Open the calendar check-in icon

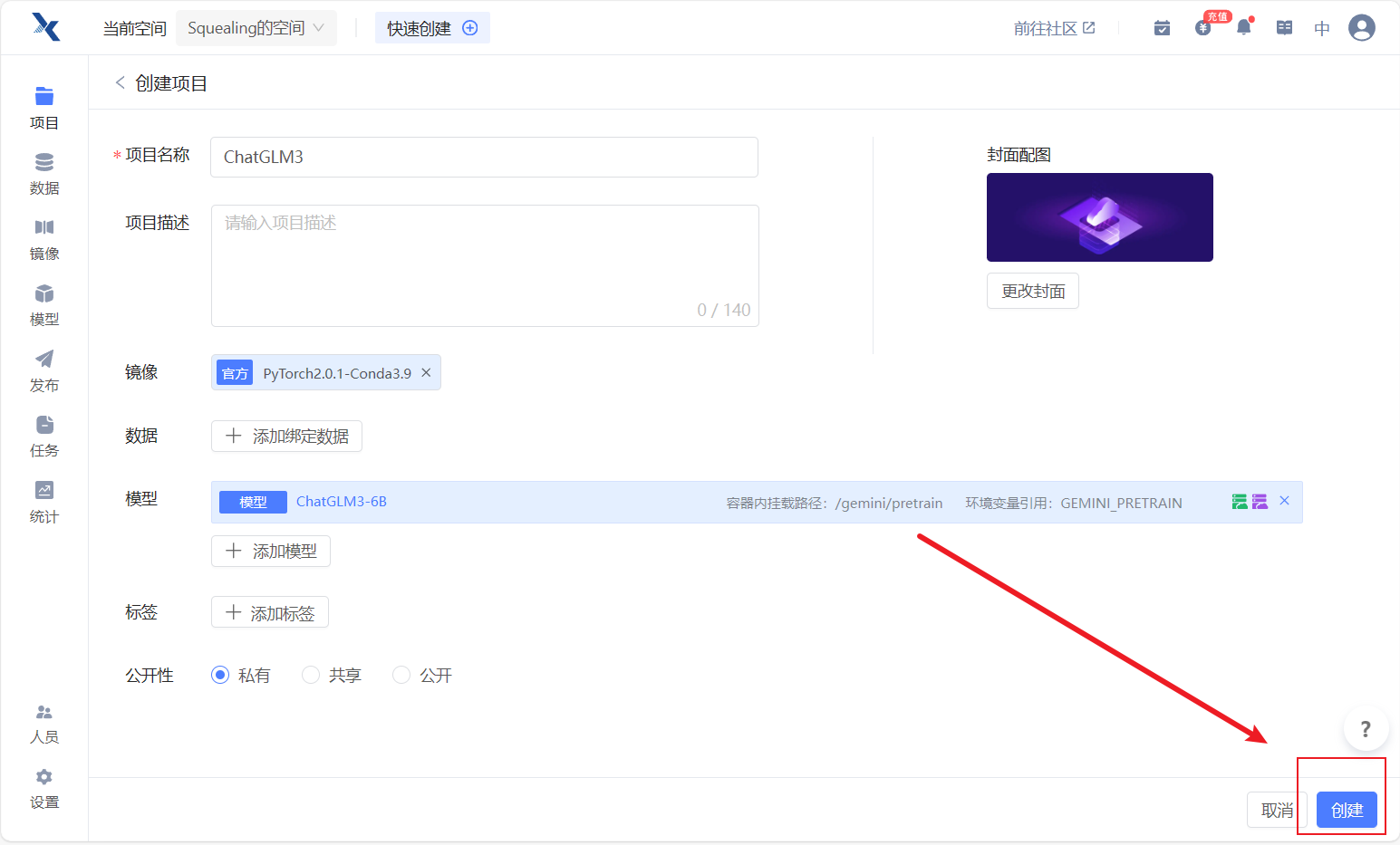point(1162,28)
